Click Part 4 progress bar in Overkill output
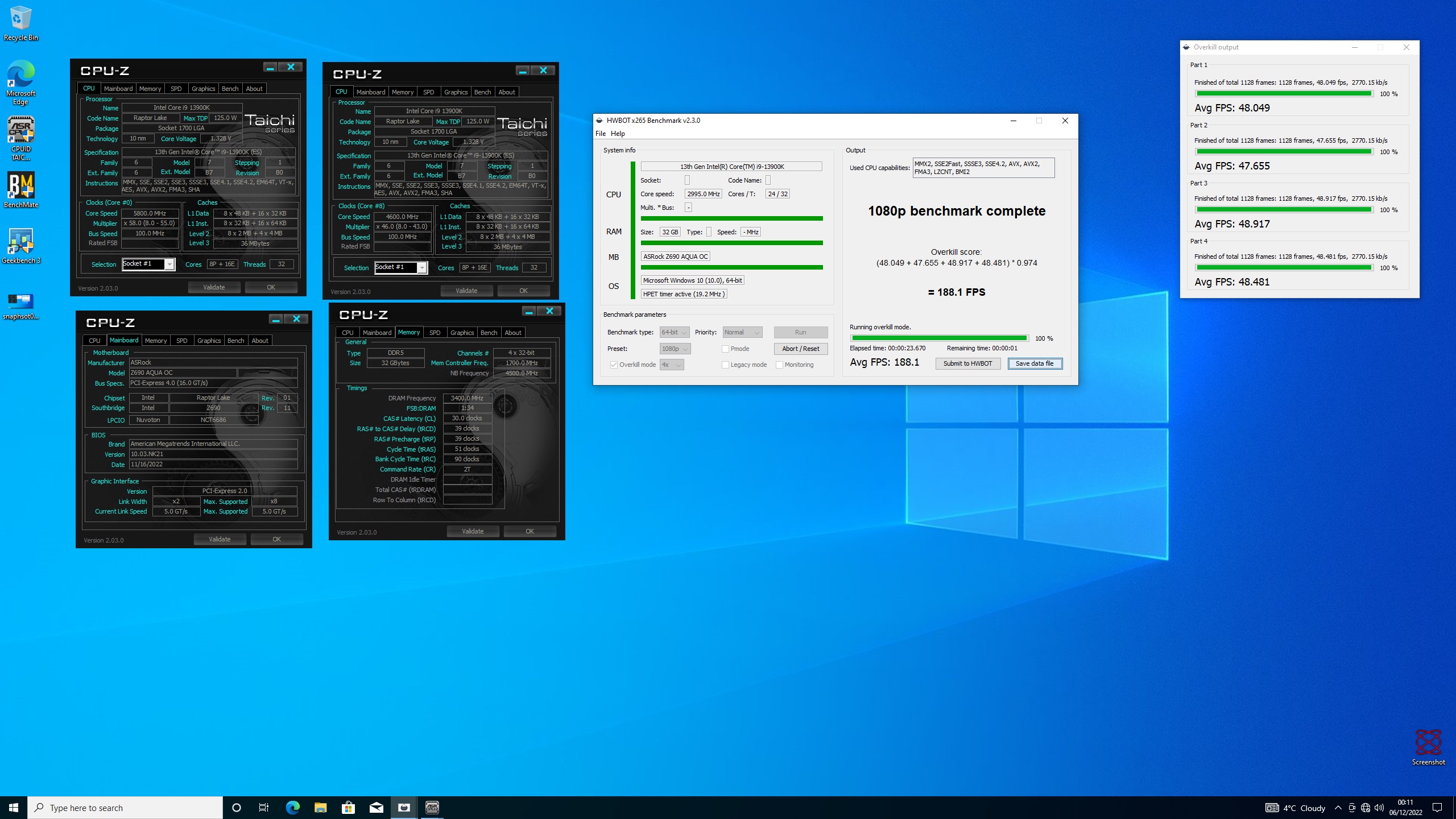This screenshot has width=1456, height=819. coord(1284,267)
